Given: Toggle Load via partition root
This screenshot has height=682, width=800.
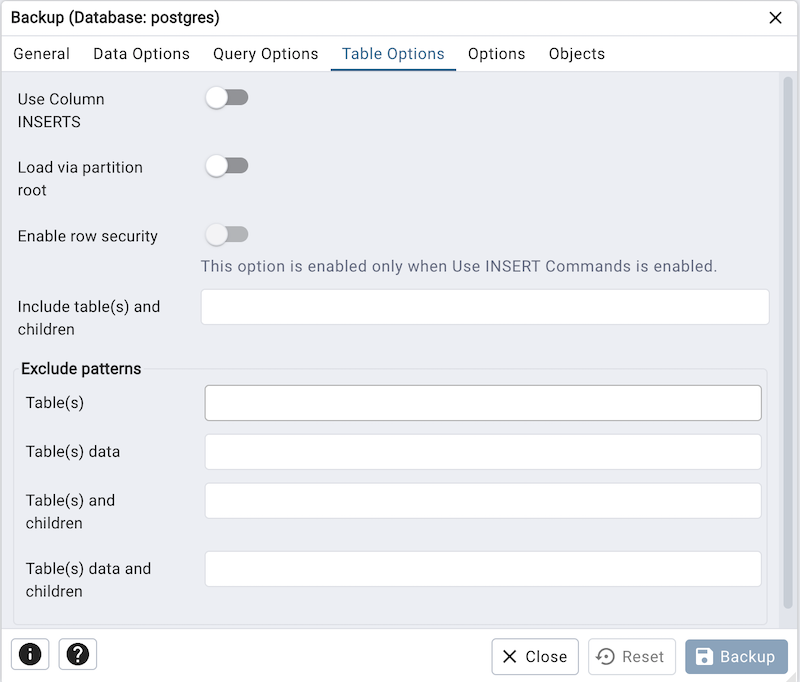Looking at the screenshot, I should [x=227, y=165].
